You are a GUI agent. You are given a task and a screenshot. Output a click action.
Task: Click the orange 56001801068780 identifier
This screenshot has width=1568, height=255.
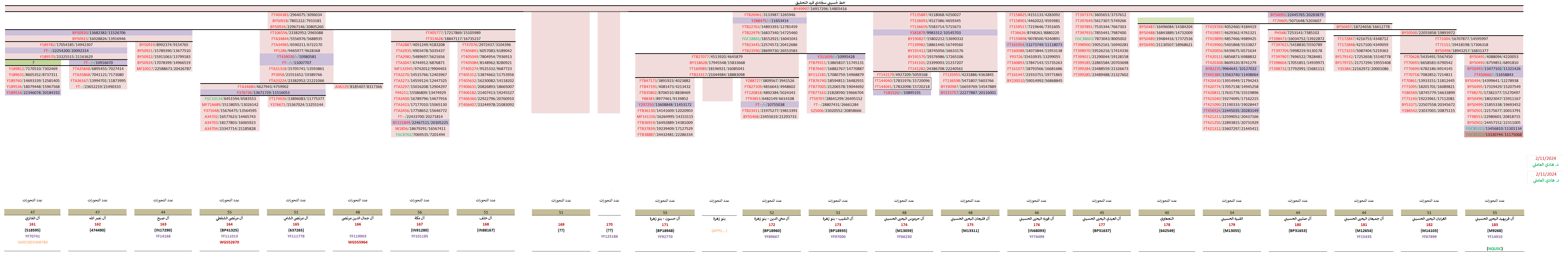click(32, 242)
